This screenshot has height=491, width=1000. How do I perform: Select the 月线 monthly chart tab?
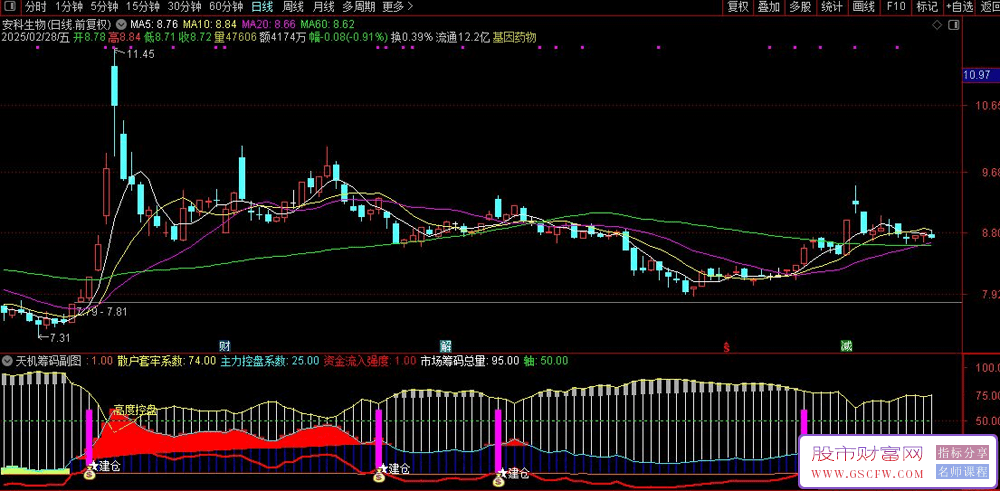pos(324,7)
